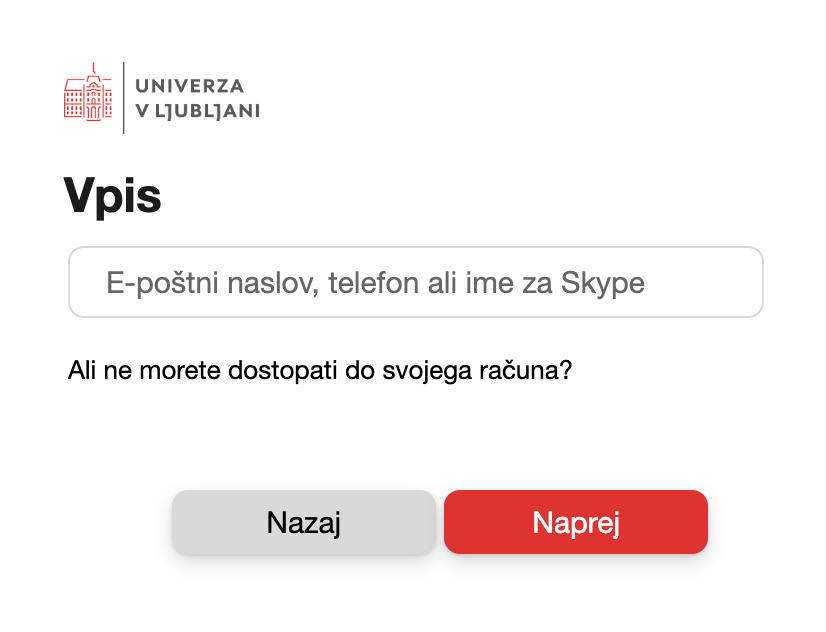The width and height of the screenshot is (826, 632).
Task: Click the placeholder text mentioning Skype
Action: [375, 283]
